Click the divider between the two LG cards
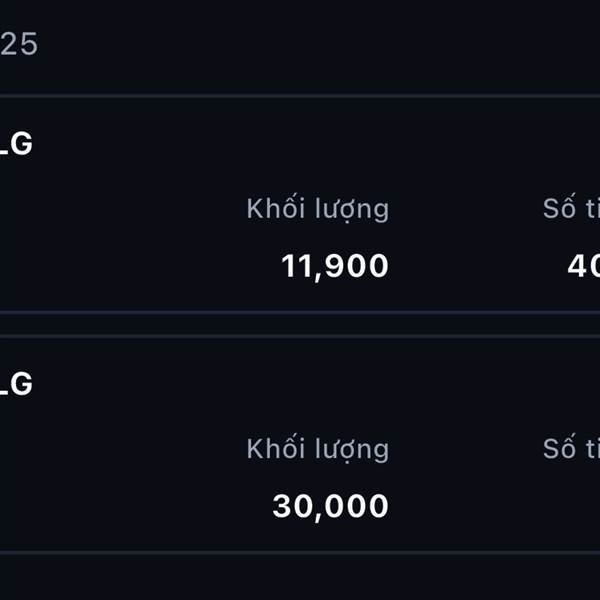Viewport: 600px width, 600px height. [300, 324]
